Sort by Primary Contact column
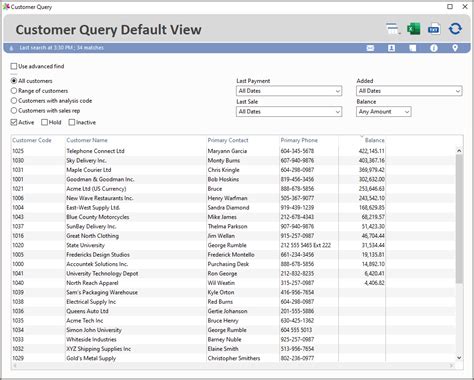 [228, 140]
